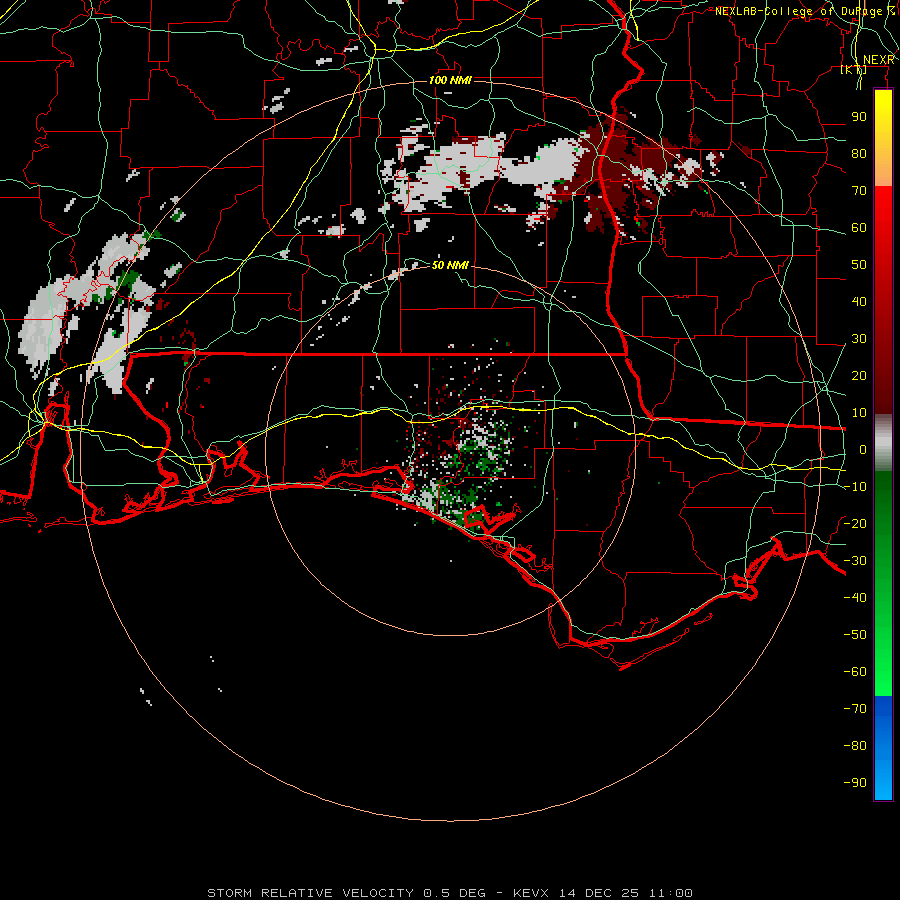Click the 60 value on velocity scale
Image resolution: width=900 pixels, height=900 pixels.
click(x=859, y=227)
